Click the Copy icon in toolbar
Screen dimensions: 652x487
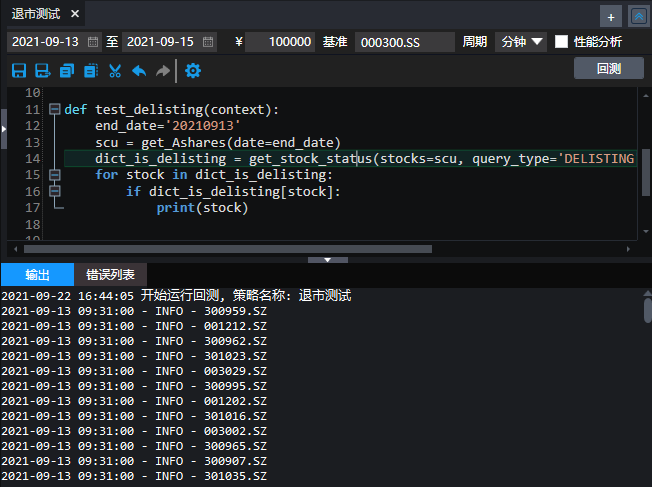66,71
